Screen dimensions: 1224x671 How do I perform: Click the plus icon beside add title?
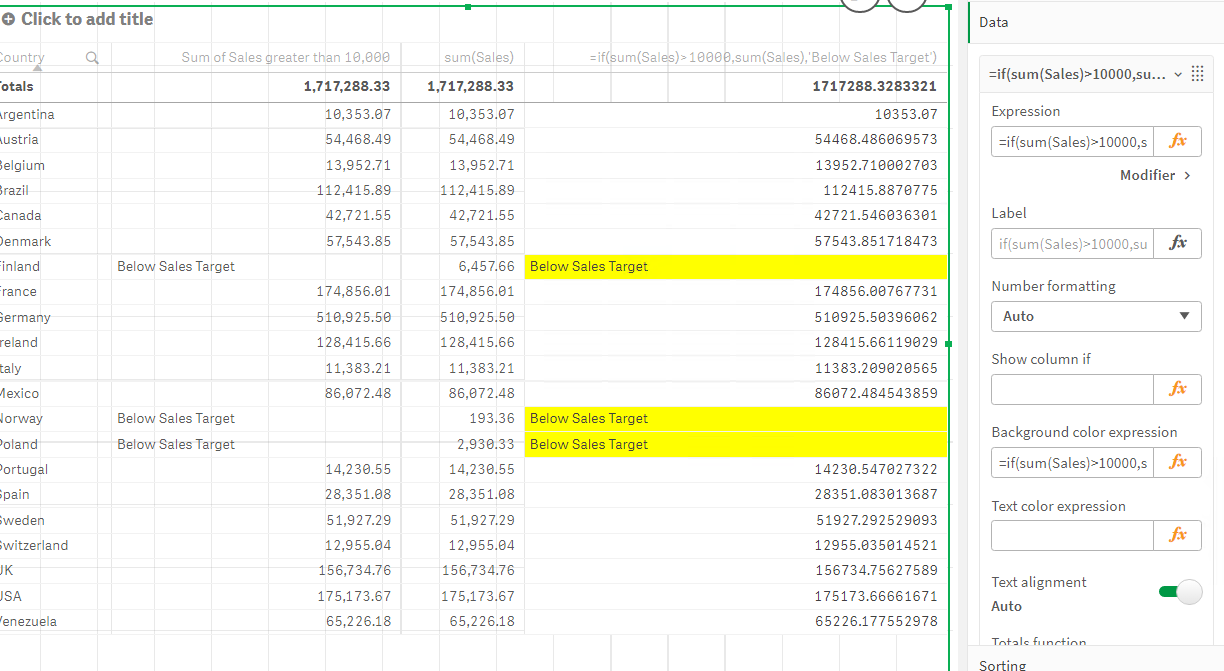[x=9, y=19]
